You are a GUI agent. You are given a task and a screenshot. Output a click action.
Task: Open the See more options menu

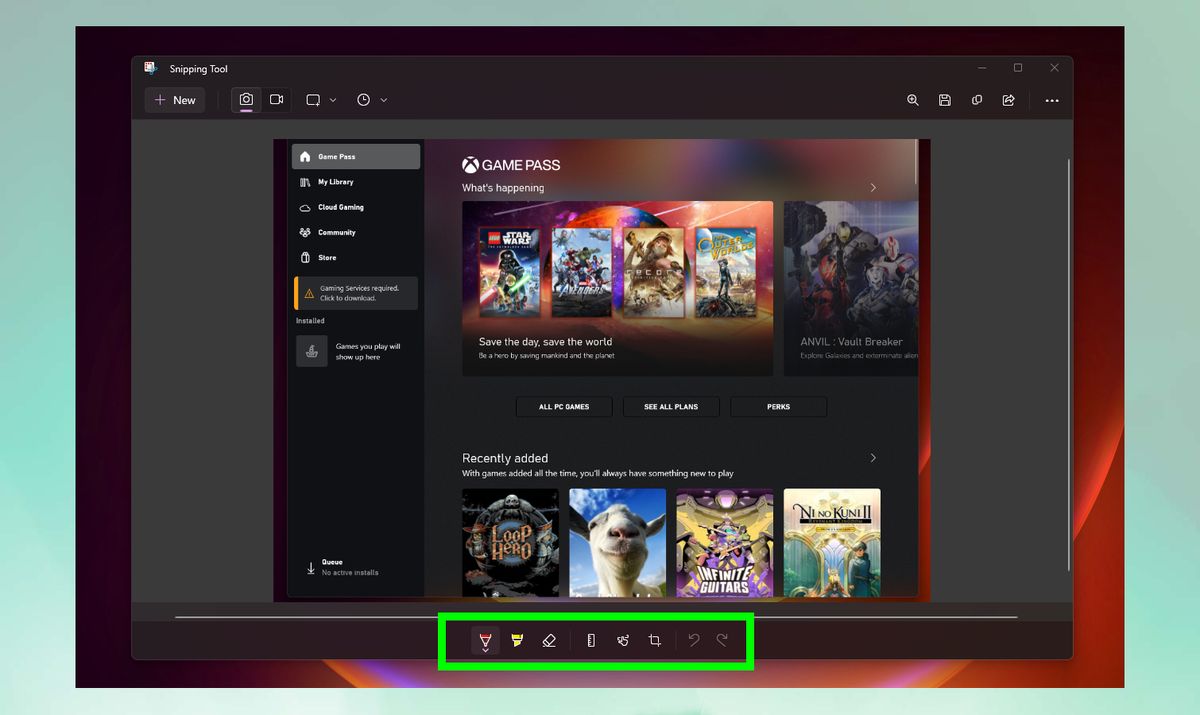[1052, 100]
